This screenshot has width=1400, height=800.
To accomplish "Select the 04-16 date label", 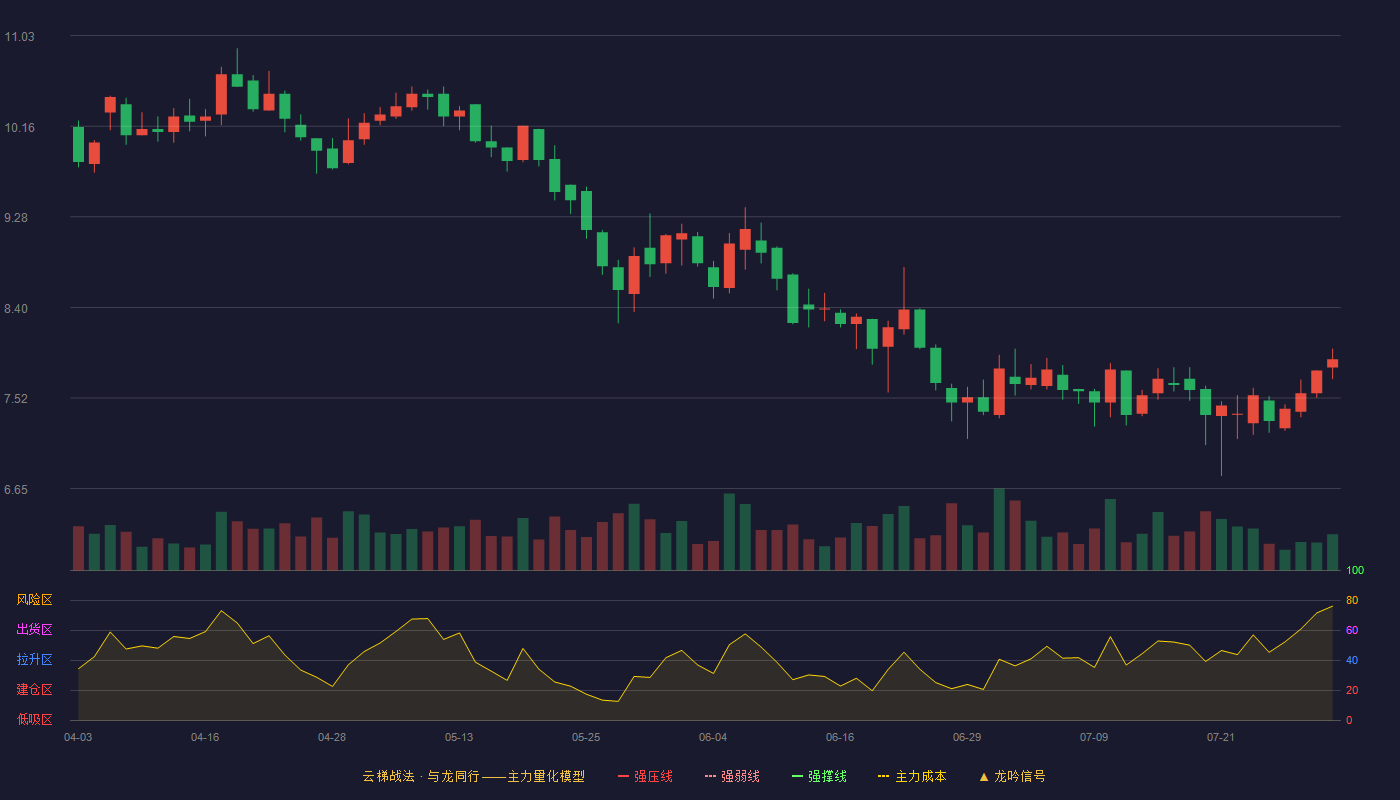I will [205, 737].
